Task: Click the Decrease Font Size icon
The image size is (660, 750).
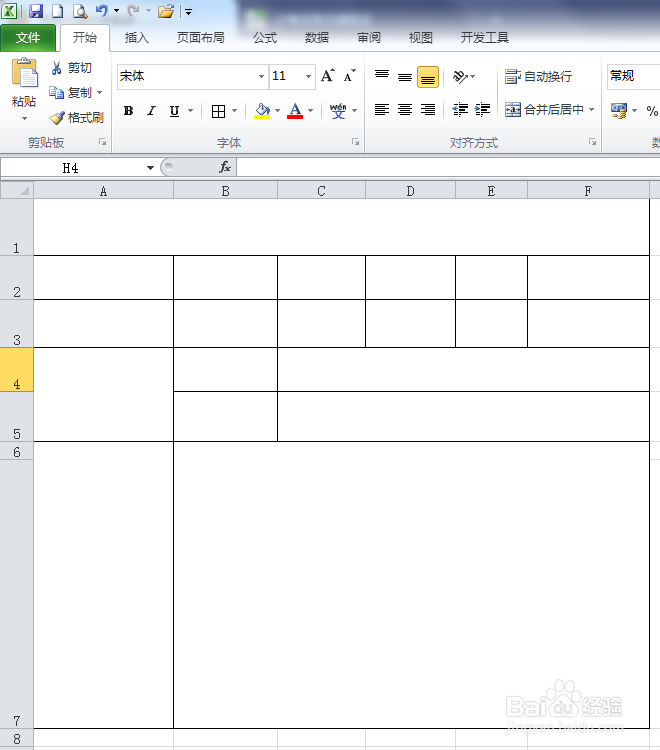Action: pyautogui.click(x=350, y=76)
